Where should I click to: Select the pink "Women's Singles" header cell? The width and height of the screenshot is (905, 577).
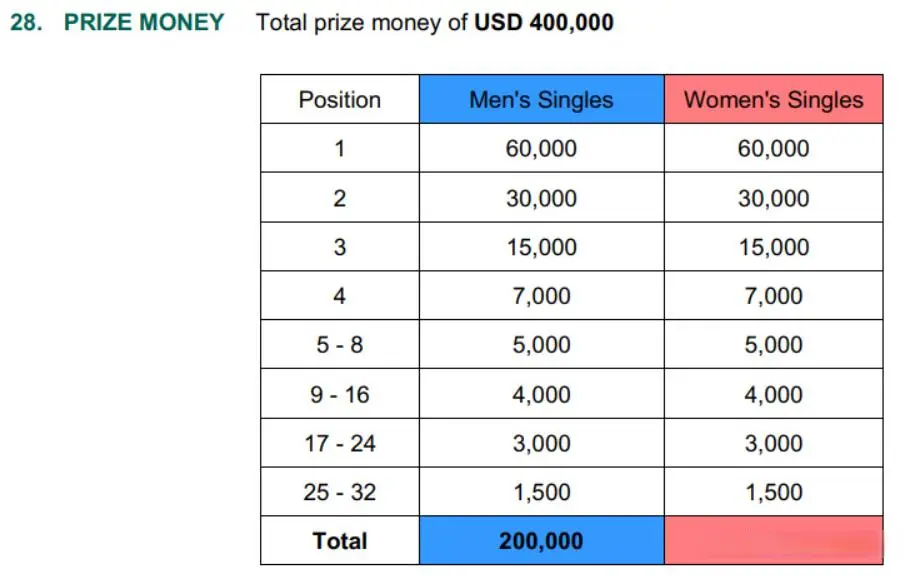(x=773, y=100)
